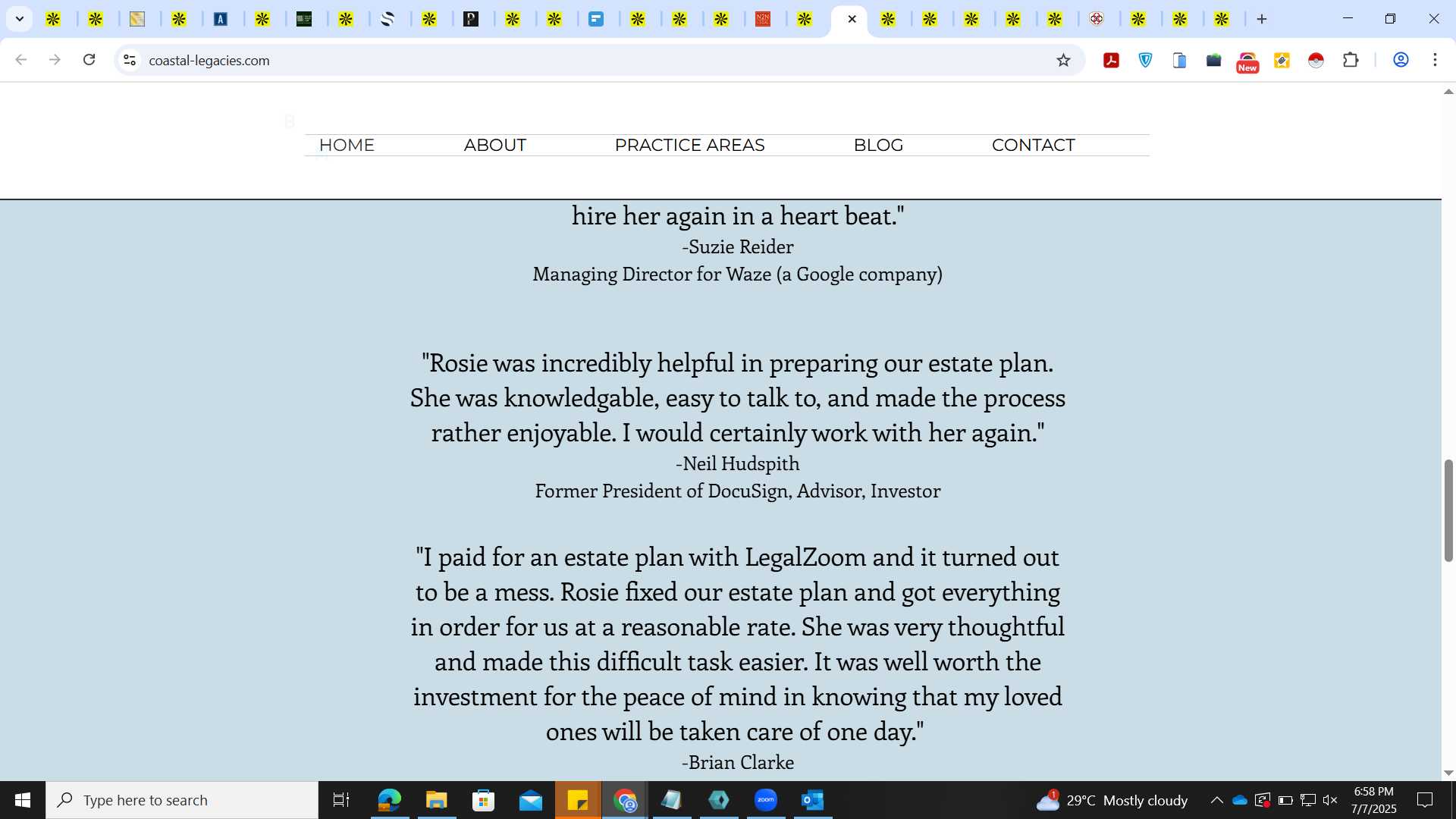Switch to the light-blue square icon tab
1456x819 pixels.
point(596,20)
